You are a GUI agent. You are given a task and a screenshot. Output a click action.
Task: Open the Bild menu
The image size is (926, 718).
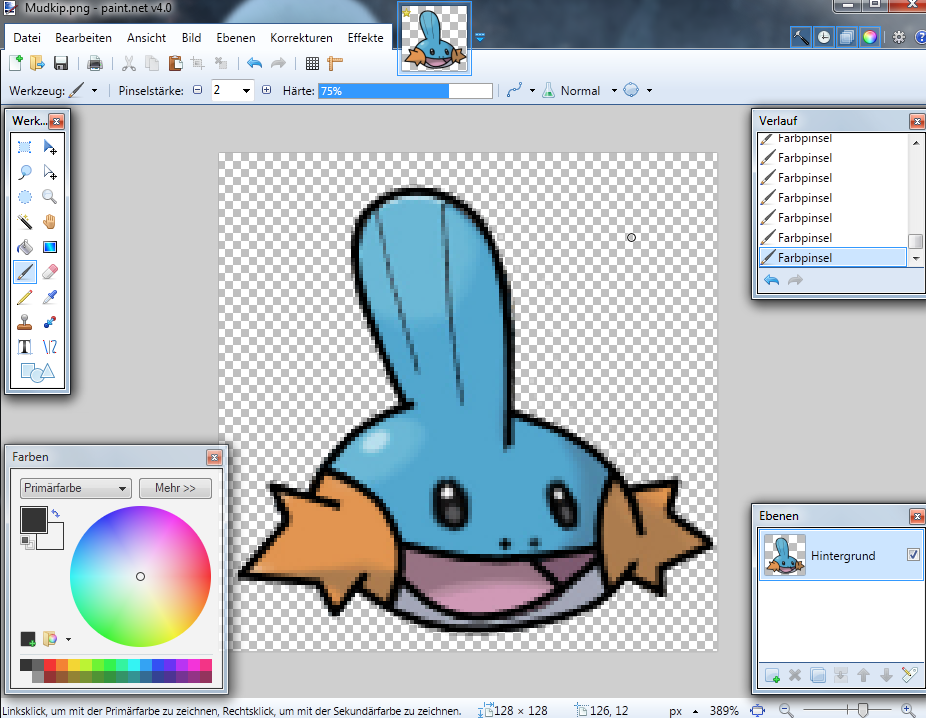click(x=191, y=37)
